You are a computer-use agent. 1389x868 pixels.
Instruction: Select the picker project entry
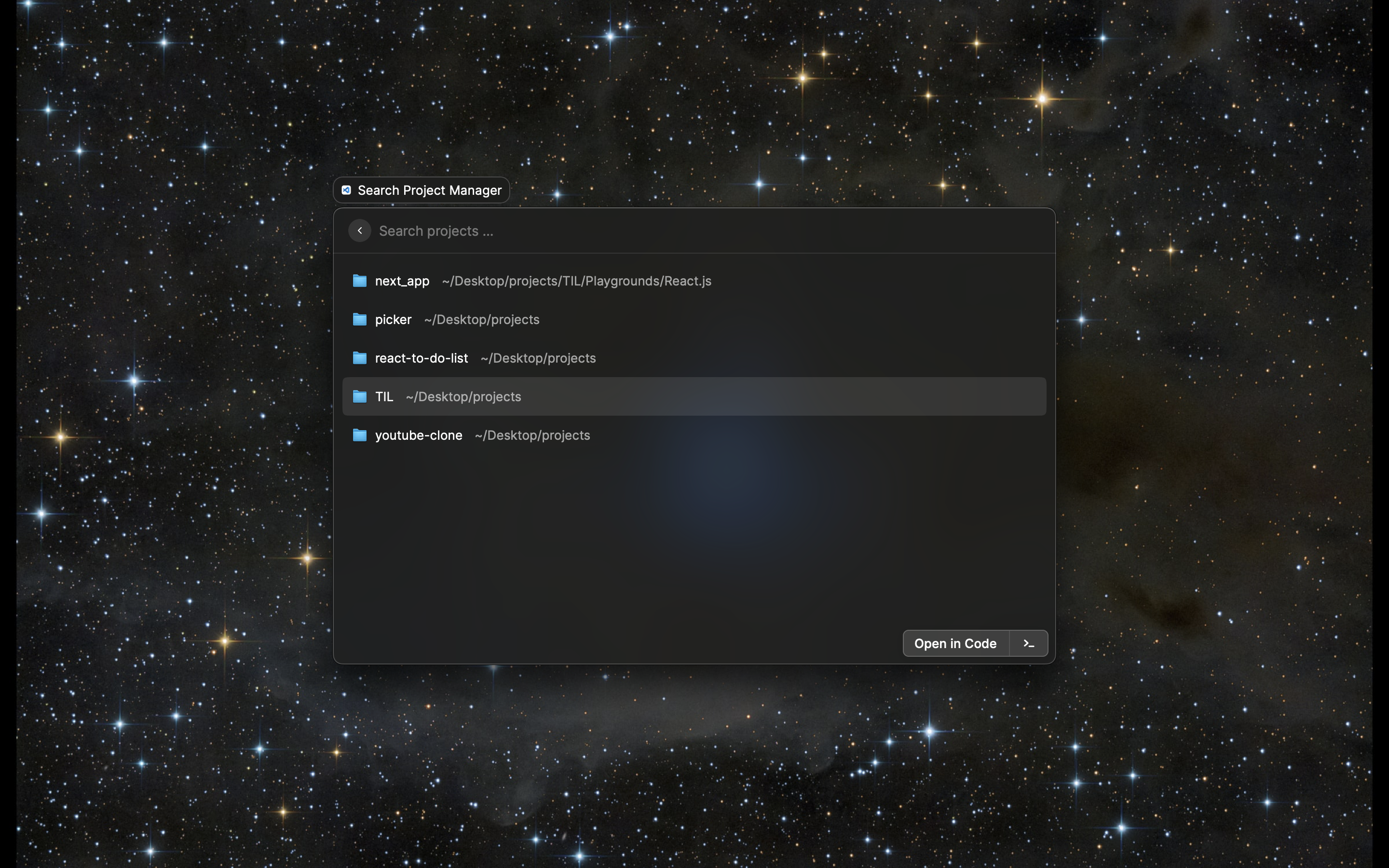pos(393,320)
